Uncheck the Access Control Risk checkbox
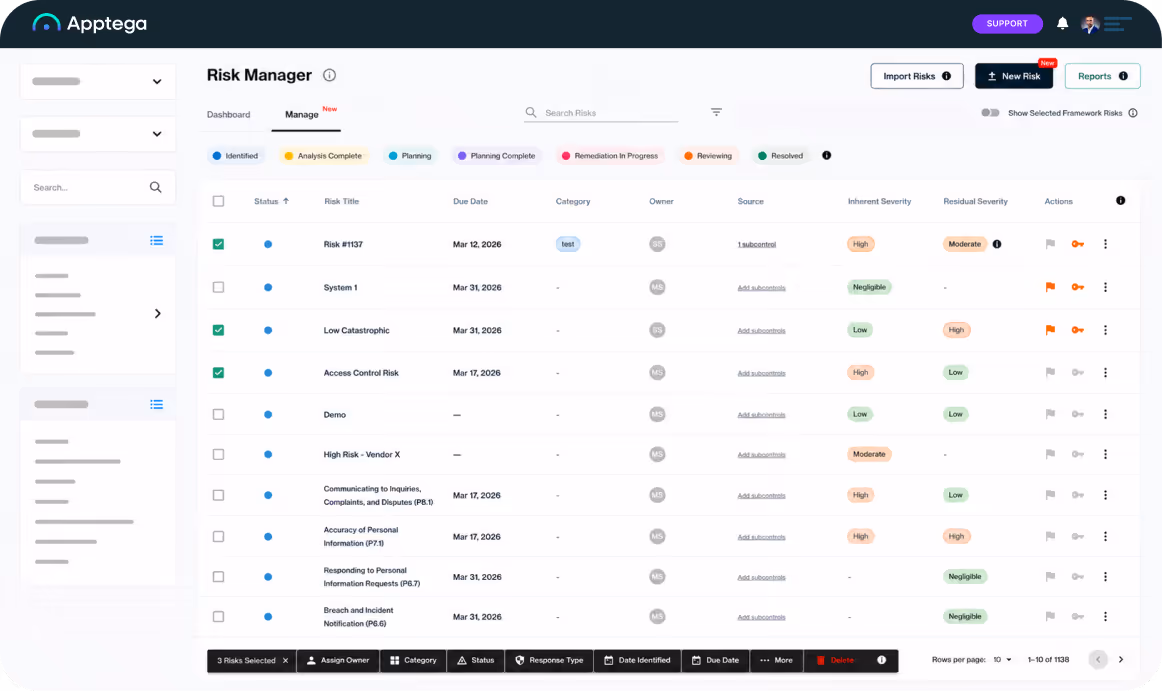This screenshot has width=1162, height=691. click(218, 372)
